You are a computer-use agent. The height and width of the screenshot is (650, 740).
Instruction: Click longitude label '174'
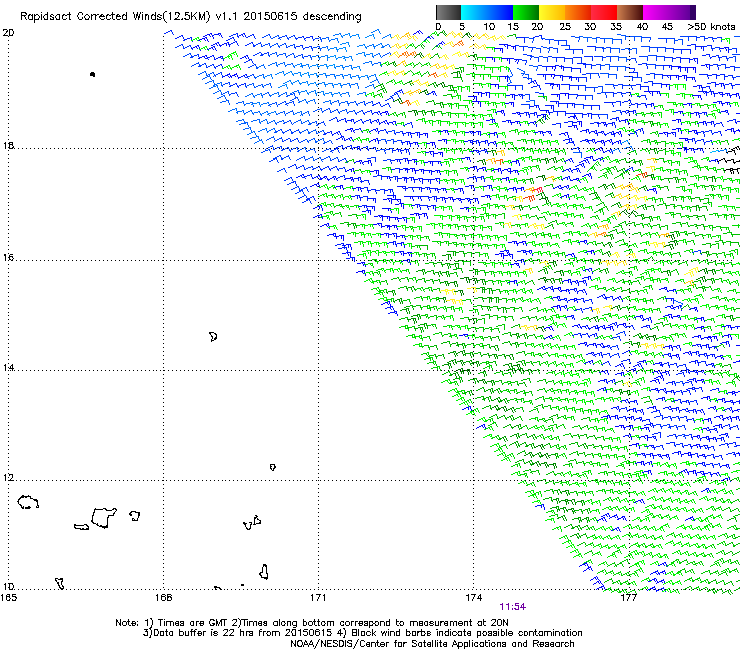coord(473,598)
